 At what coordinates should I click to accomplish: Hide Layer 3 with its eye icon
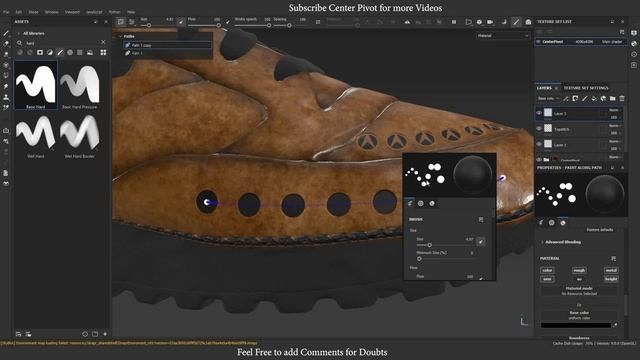(x=539, y=113)
